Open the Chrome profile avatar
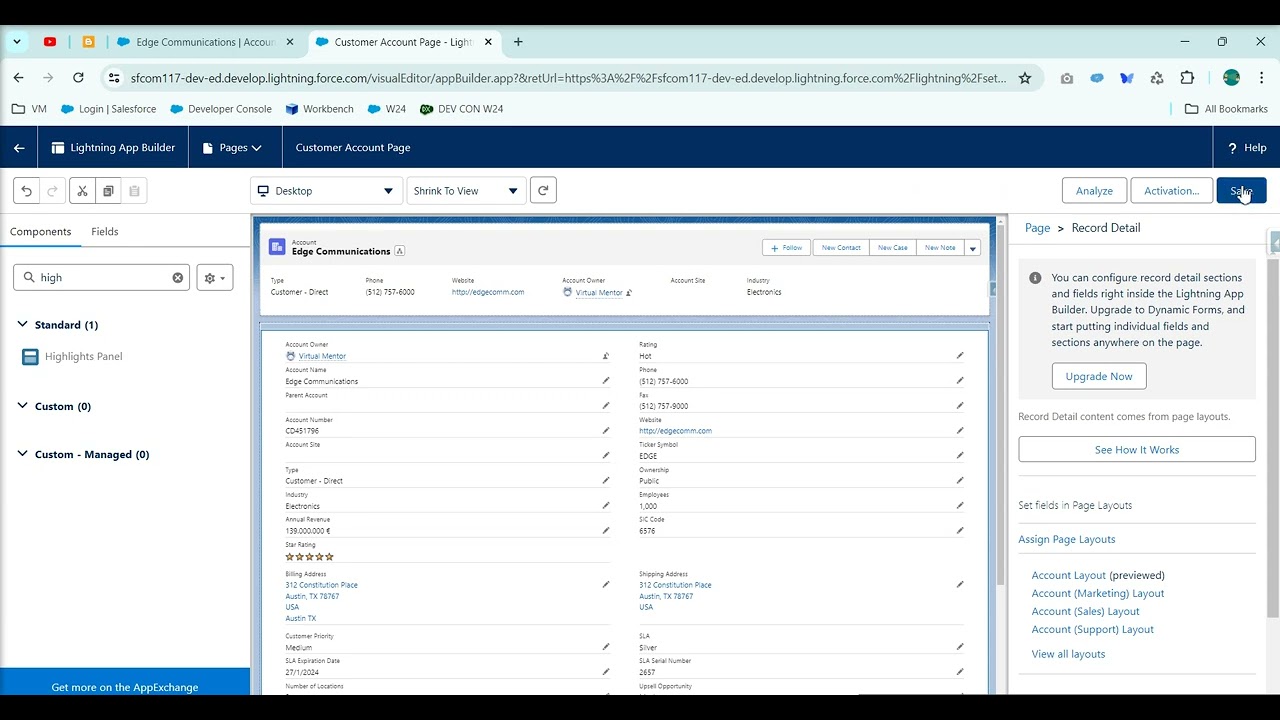This screenshot has height=720, width=1280. click(1232, 78)
